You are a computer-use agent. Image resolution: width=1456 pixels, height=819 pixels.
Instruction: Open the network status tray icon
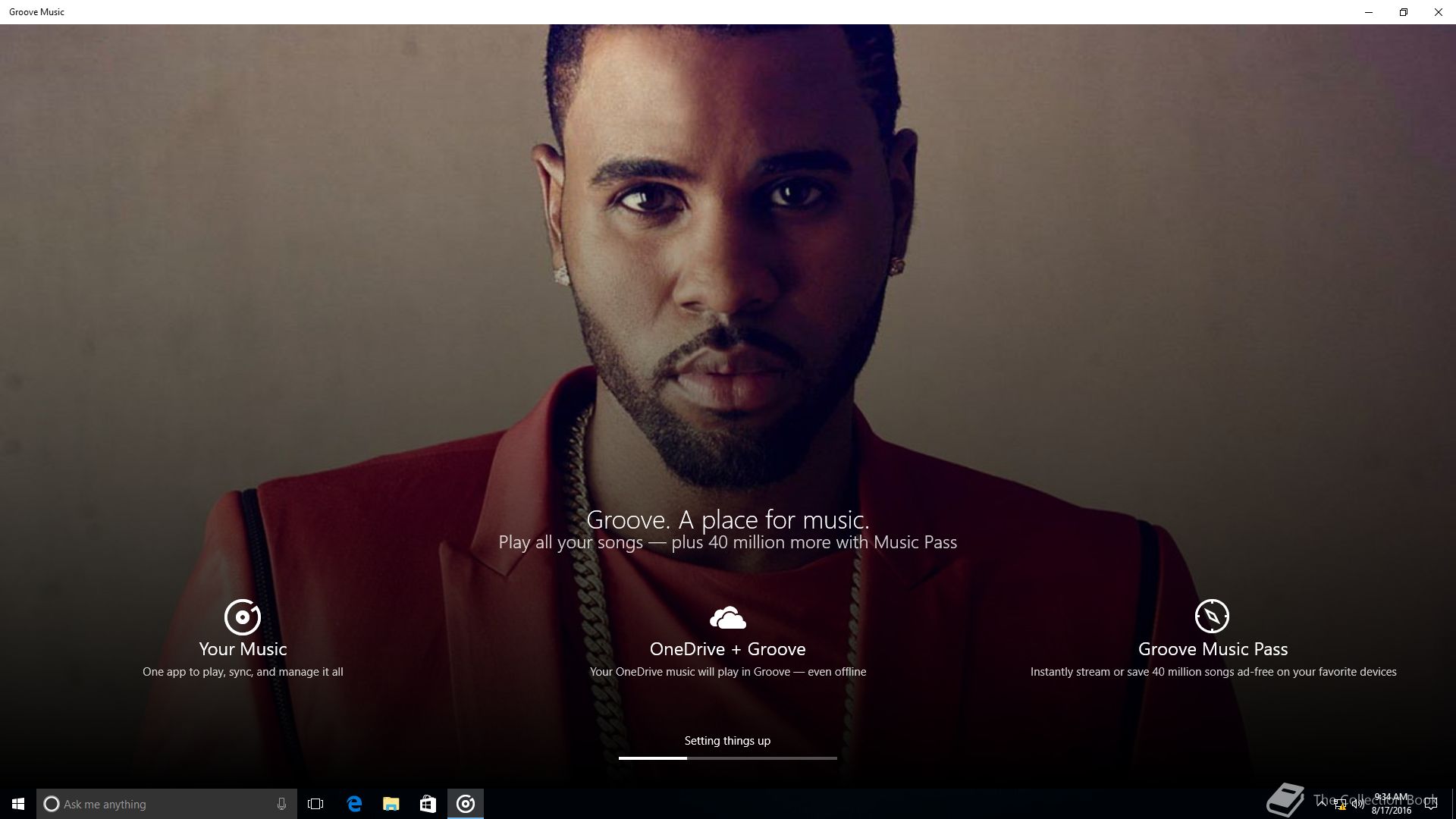point(1340,805)
